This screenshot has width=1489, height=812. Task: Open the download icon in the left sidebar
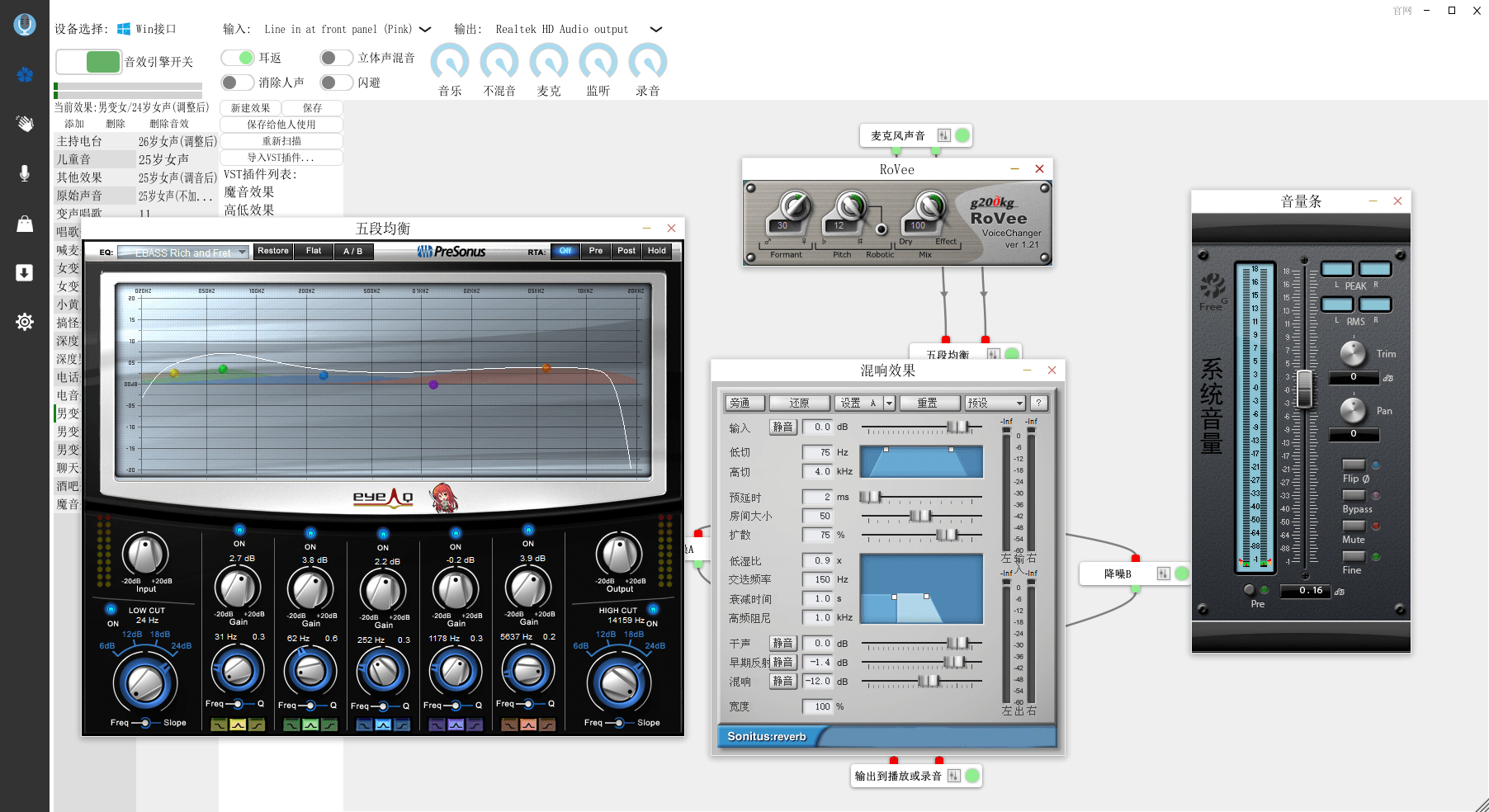[x=25, y=273]
